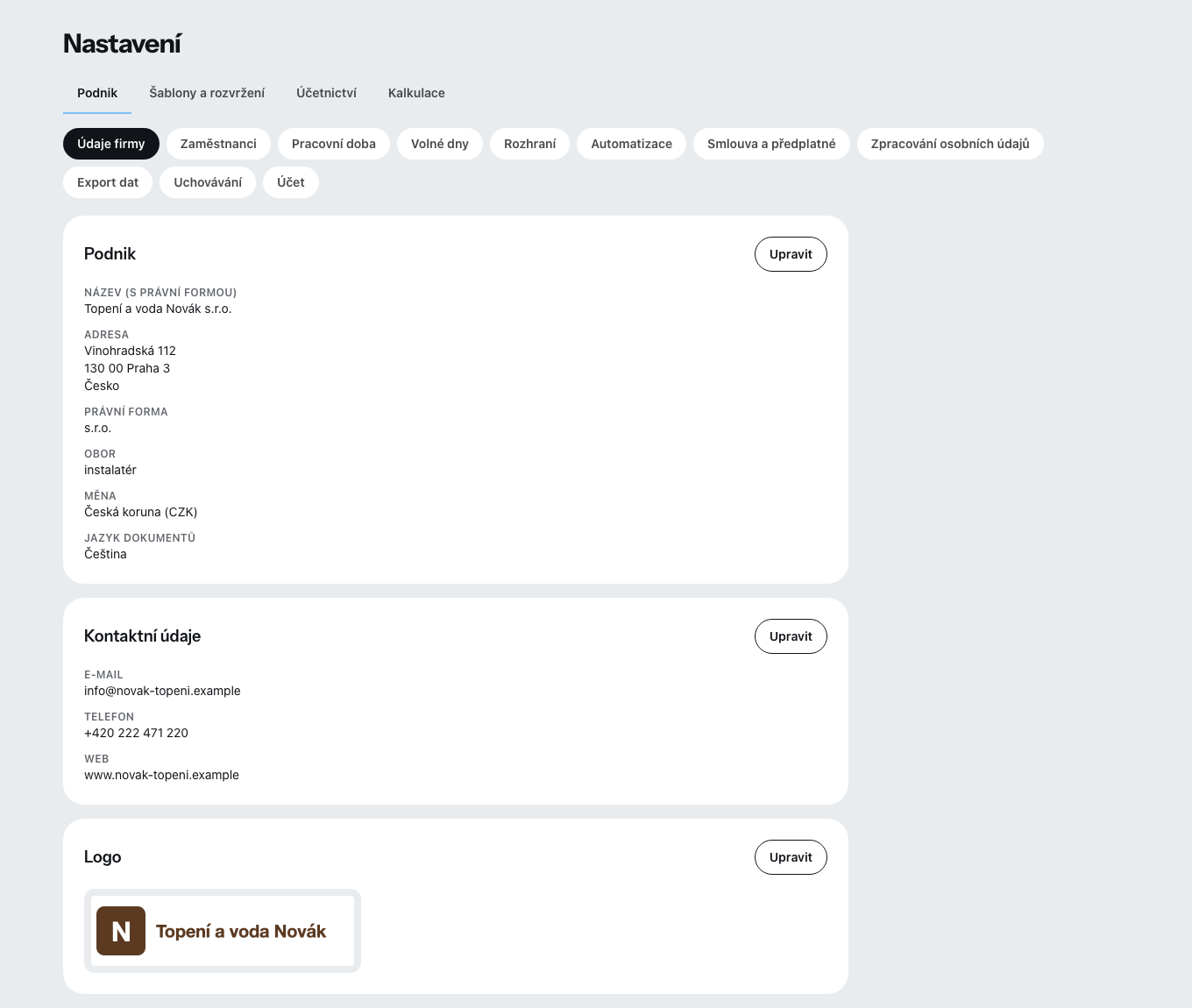Select the Údaje firmy pill
Image resolution: width=1192 pixels, height=1008 pixels.
[x=111, y=144]
